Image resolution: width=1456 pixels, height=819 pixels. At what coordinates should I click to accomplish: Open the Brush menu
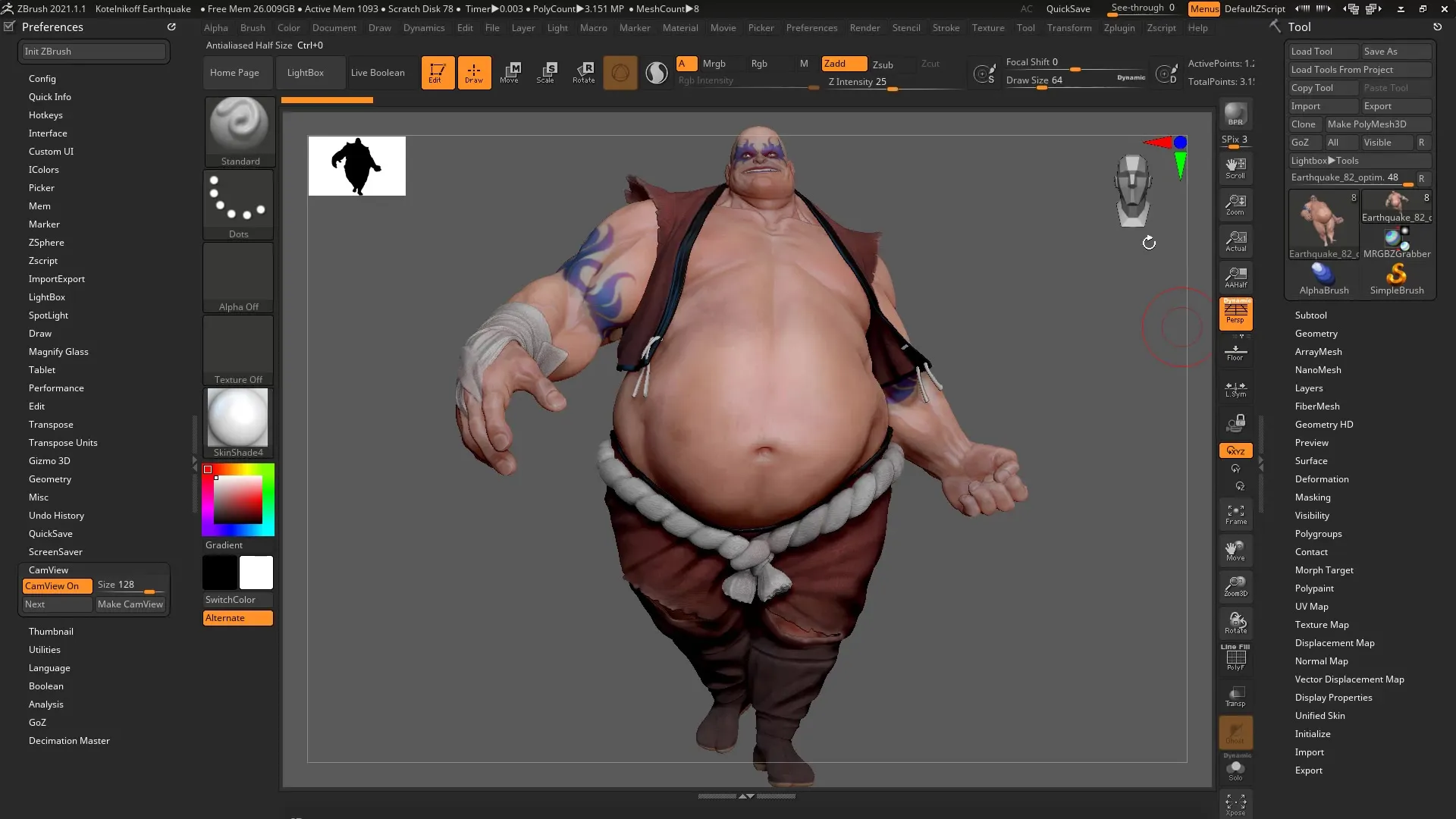tap(253, 28)
